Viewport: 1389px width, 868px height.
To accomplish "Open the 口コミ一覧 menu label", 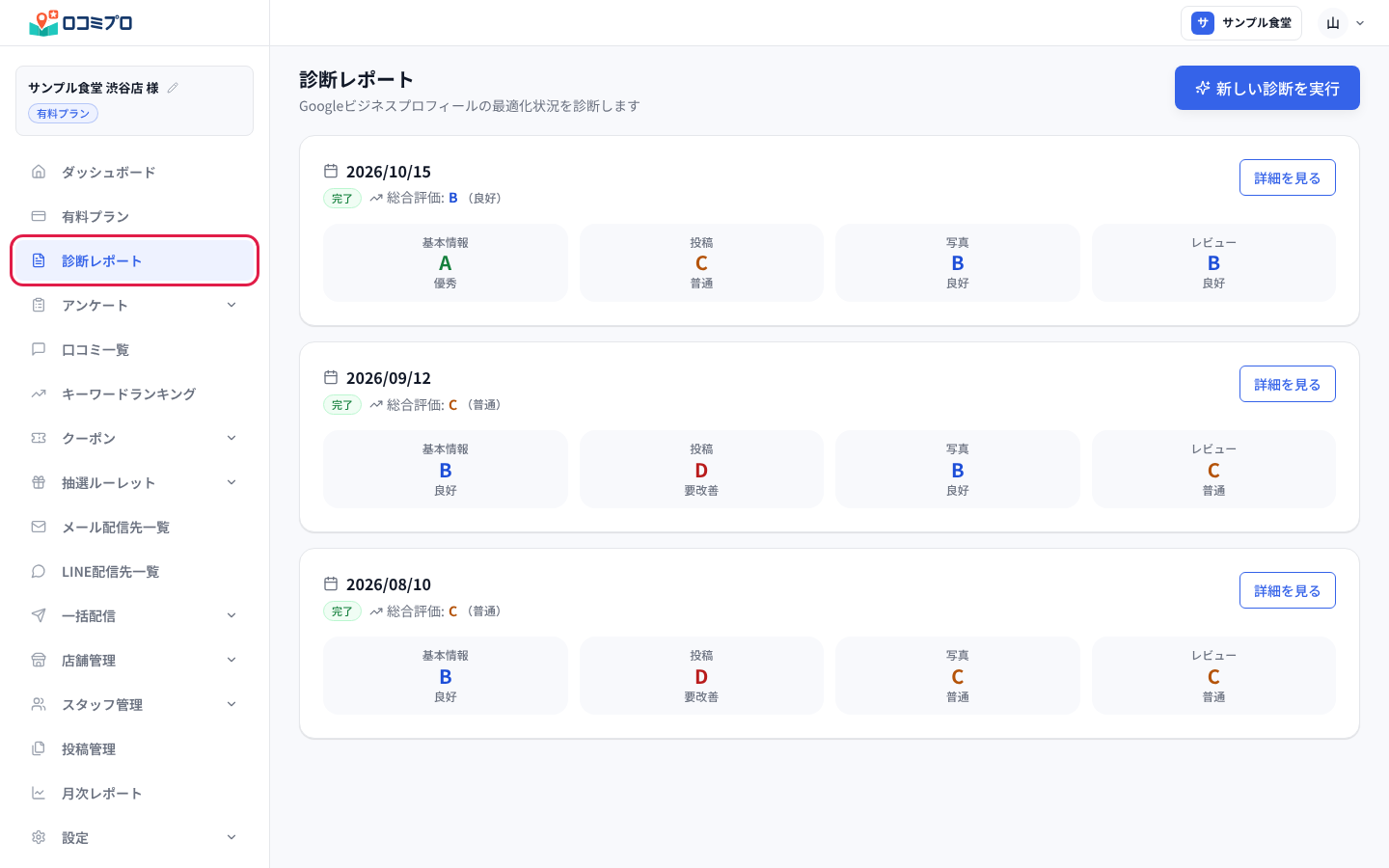I will (x=95, y=350).
